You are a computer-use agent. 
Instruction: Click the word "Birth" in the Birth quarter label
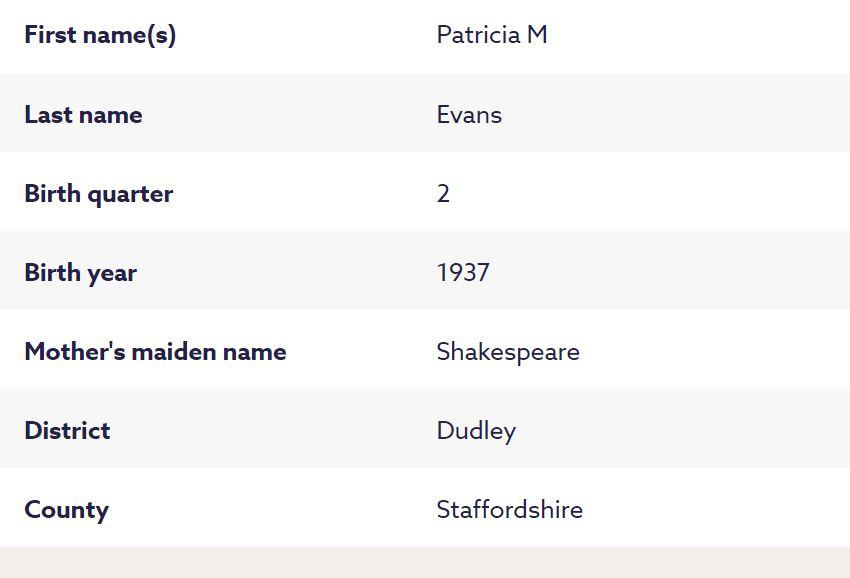click(x=53, y=194)
